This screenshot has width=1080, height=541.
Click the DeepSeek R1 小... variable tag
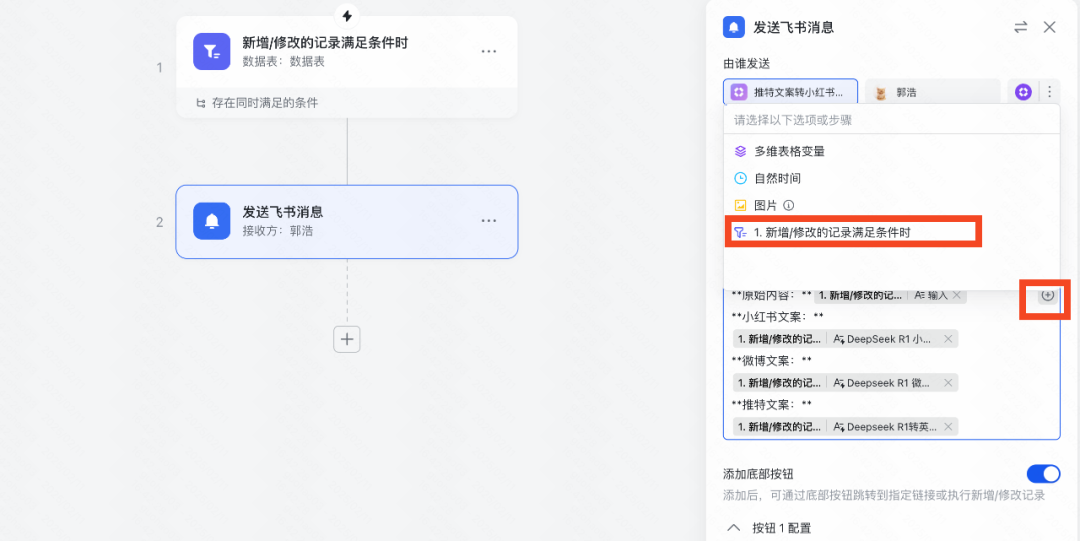coord(845,339)
